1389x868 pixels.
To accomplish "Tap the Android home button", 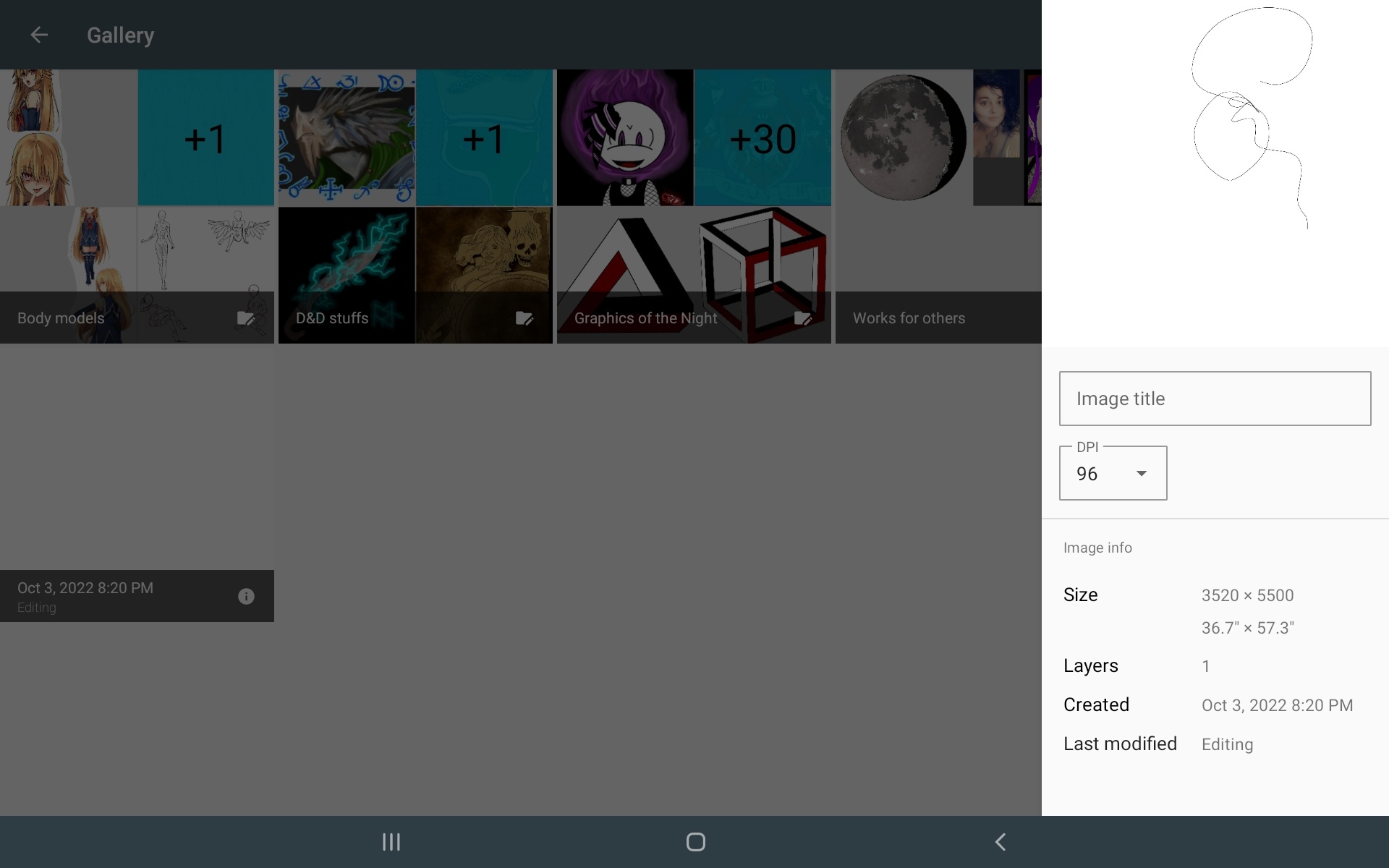I will pyautogui.click(x=695, y=842).
